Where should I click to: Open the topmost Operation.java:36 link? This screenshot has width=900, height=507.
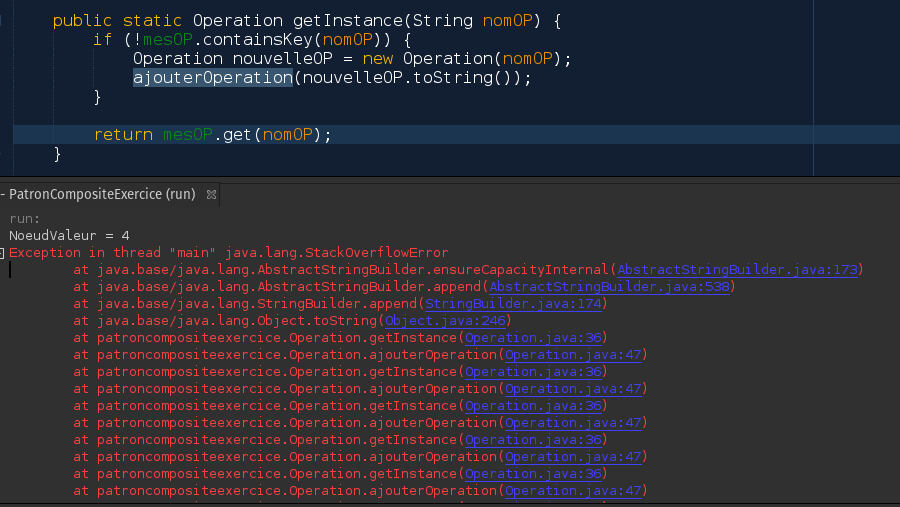(x=535, y=338)
